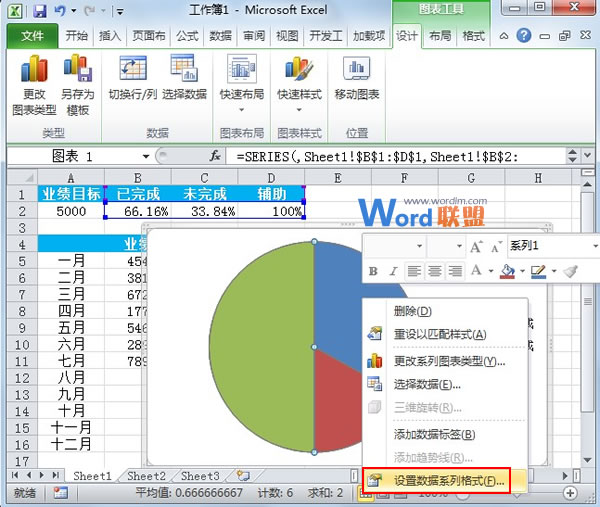Click the Undo icon
This screenshot has width=600, height=507.
(x=60, y=11)
